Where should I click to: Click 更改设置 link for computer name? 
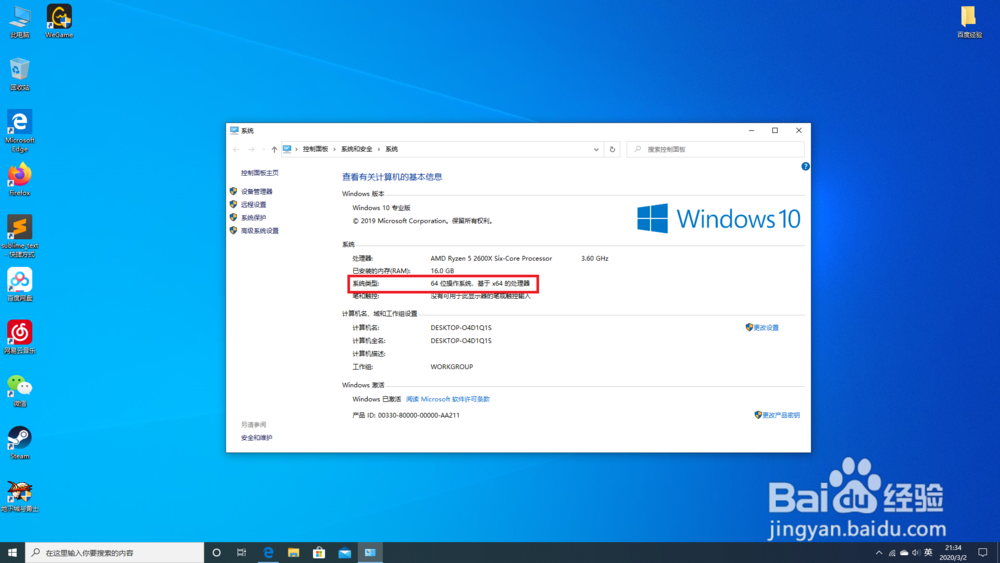pos(766,328)
